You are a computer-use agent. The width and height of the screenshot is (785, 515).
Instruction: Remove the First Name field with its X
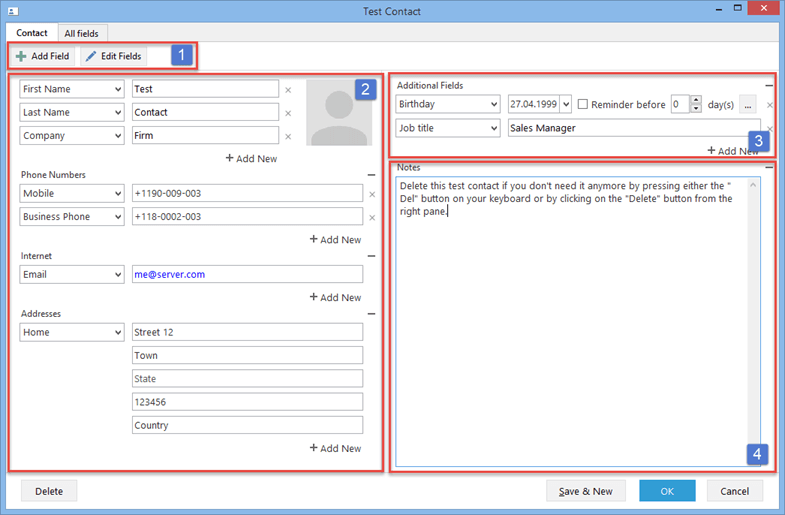point(288,90)
